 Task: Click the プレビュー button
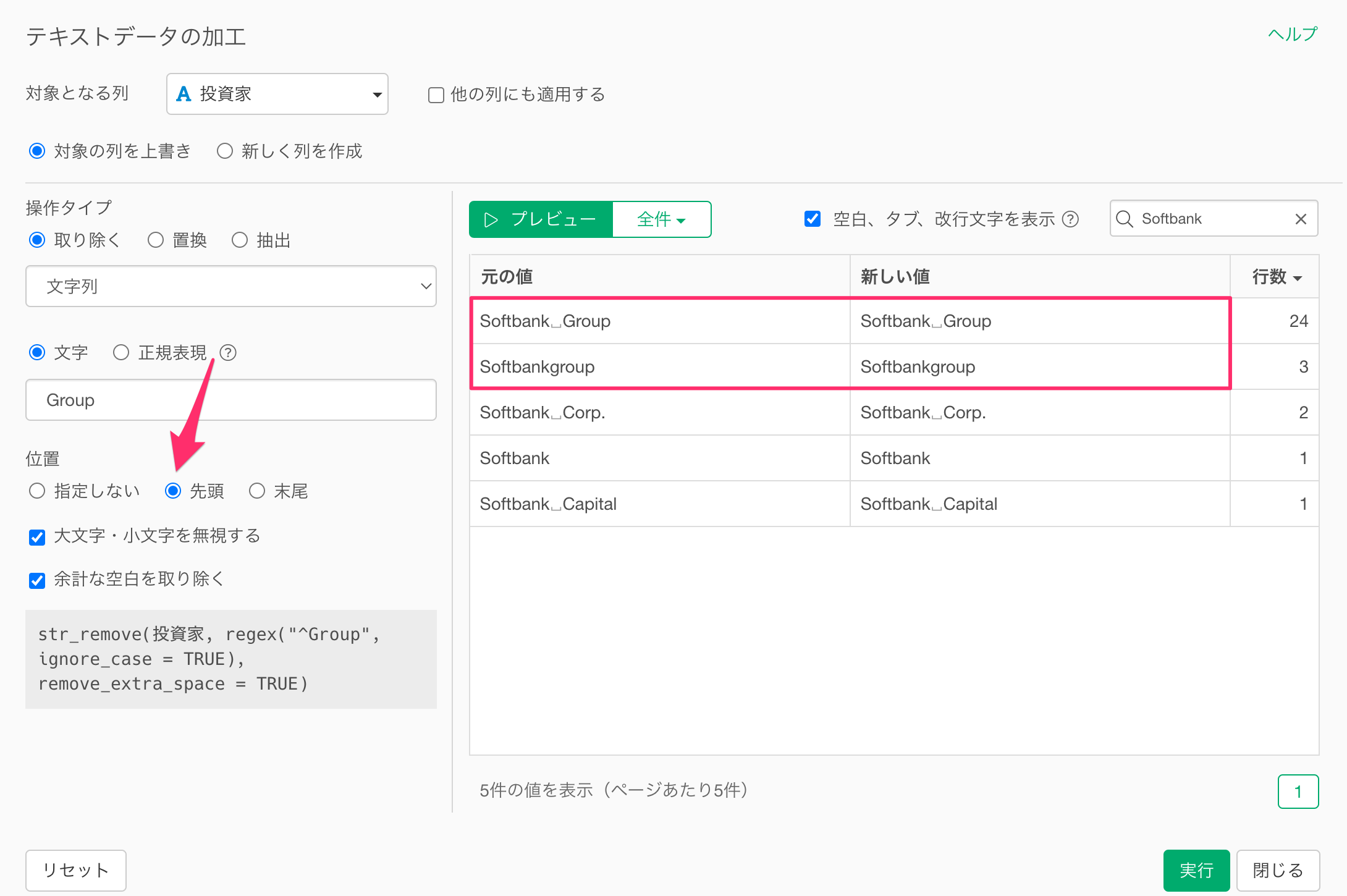click(x=541, y=219)
